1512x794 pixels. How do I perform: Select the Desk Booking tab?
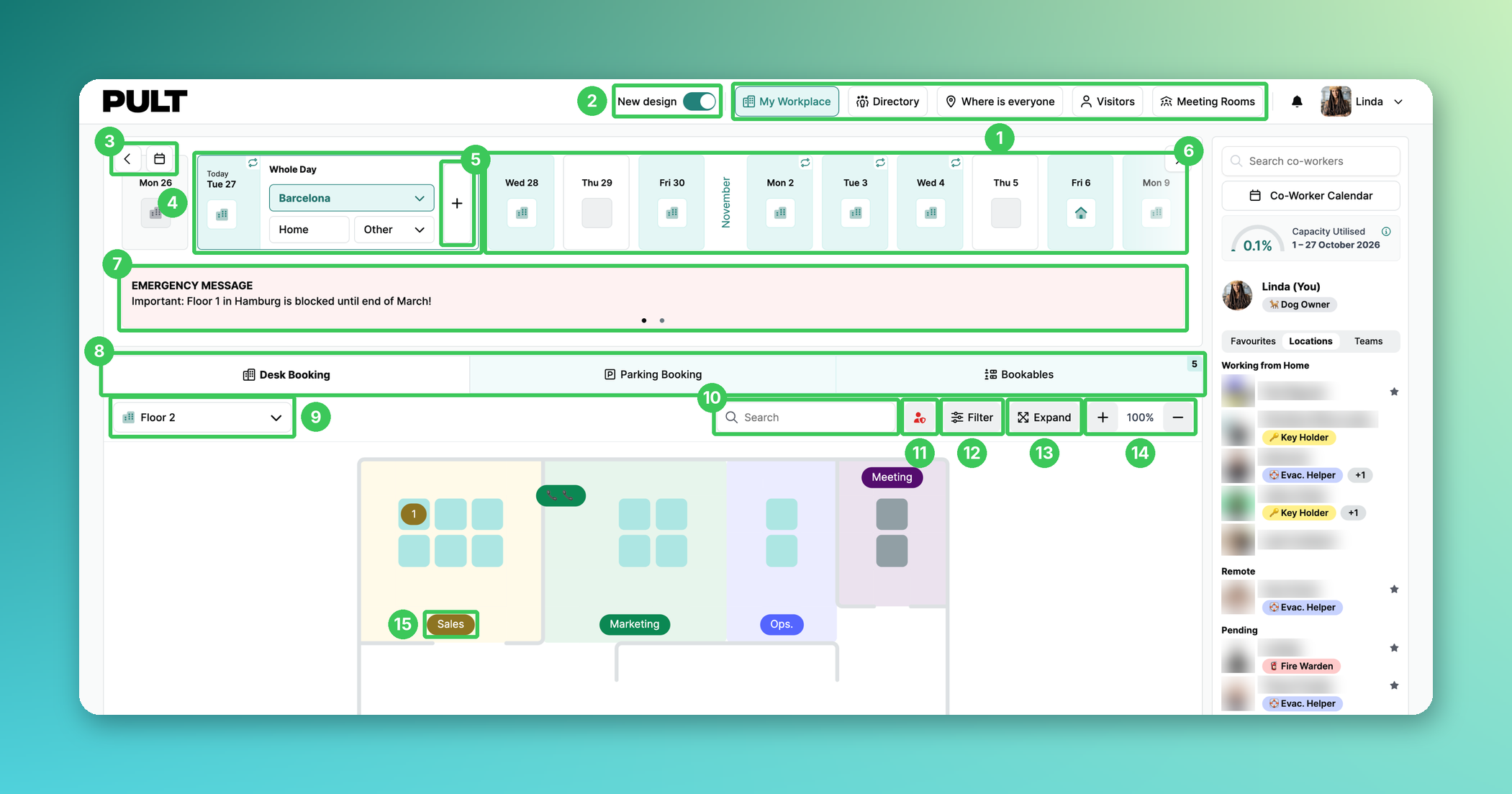click(286, 374)
